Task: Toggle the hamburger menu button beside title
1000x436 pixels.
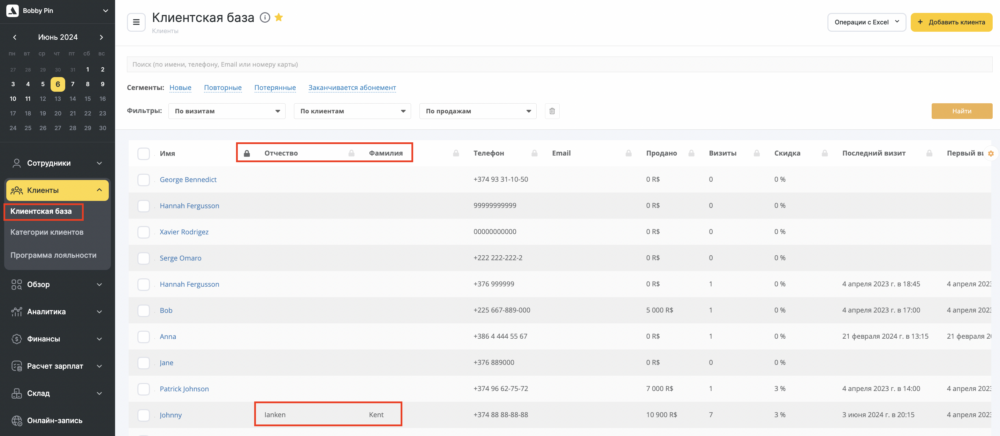Action: [x=136, y=22]
